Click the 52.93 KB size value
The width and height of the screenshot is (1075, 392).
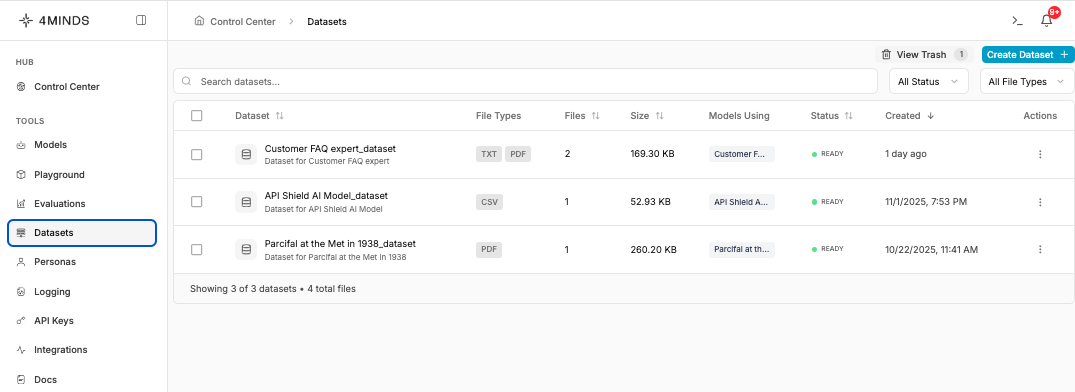650,202
